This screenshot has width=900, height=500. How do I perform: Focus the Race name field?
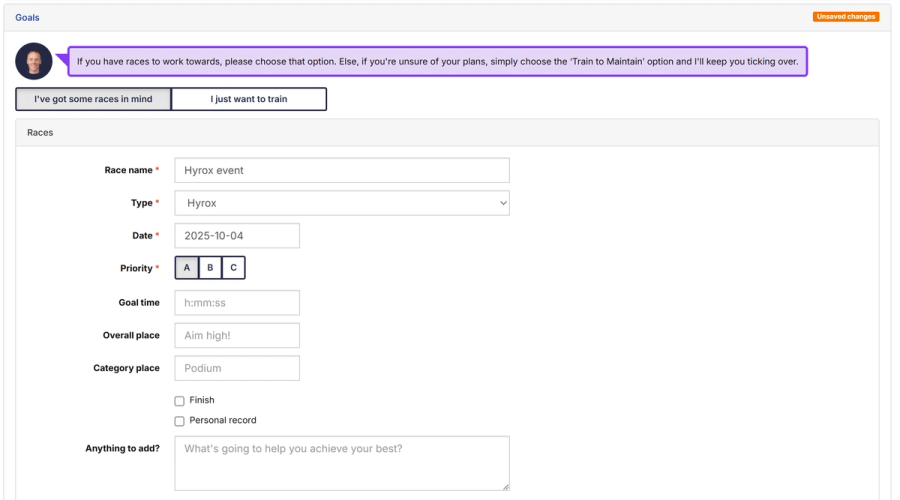pos(342,170)
